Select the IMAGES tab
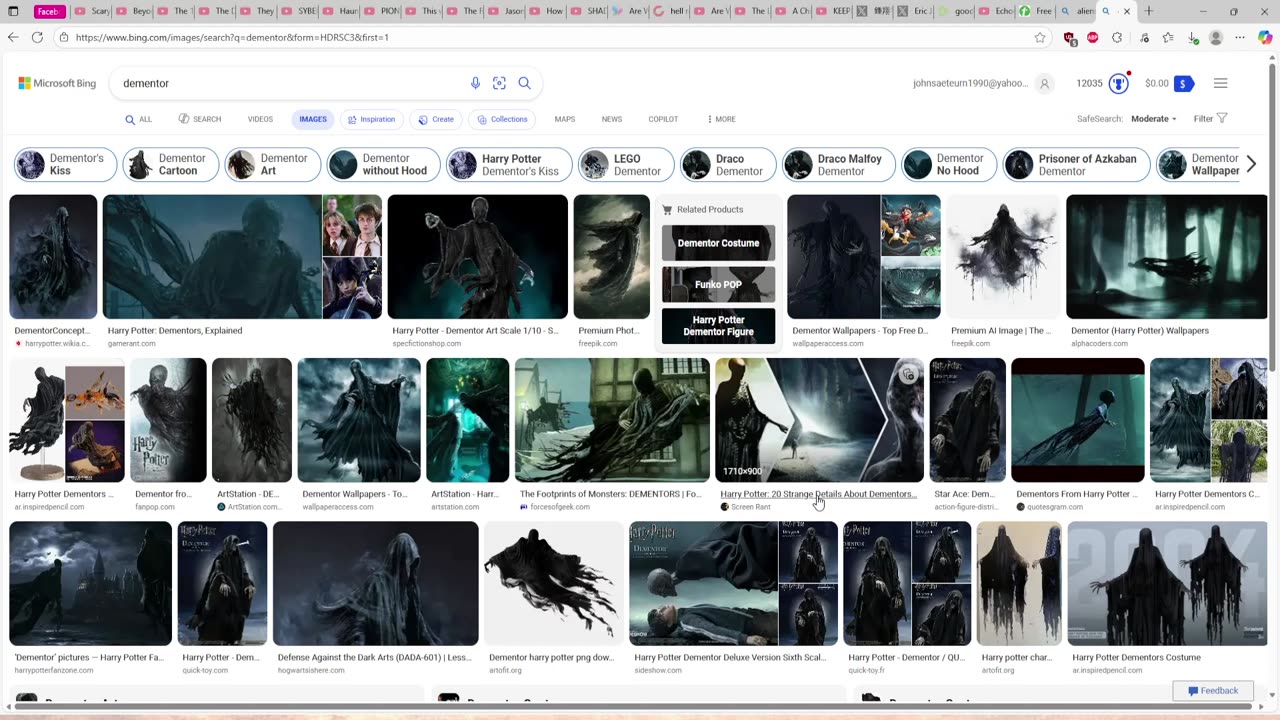 [313, 119]
